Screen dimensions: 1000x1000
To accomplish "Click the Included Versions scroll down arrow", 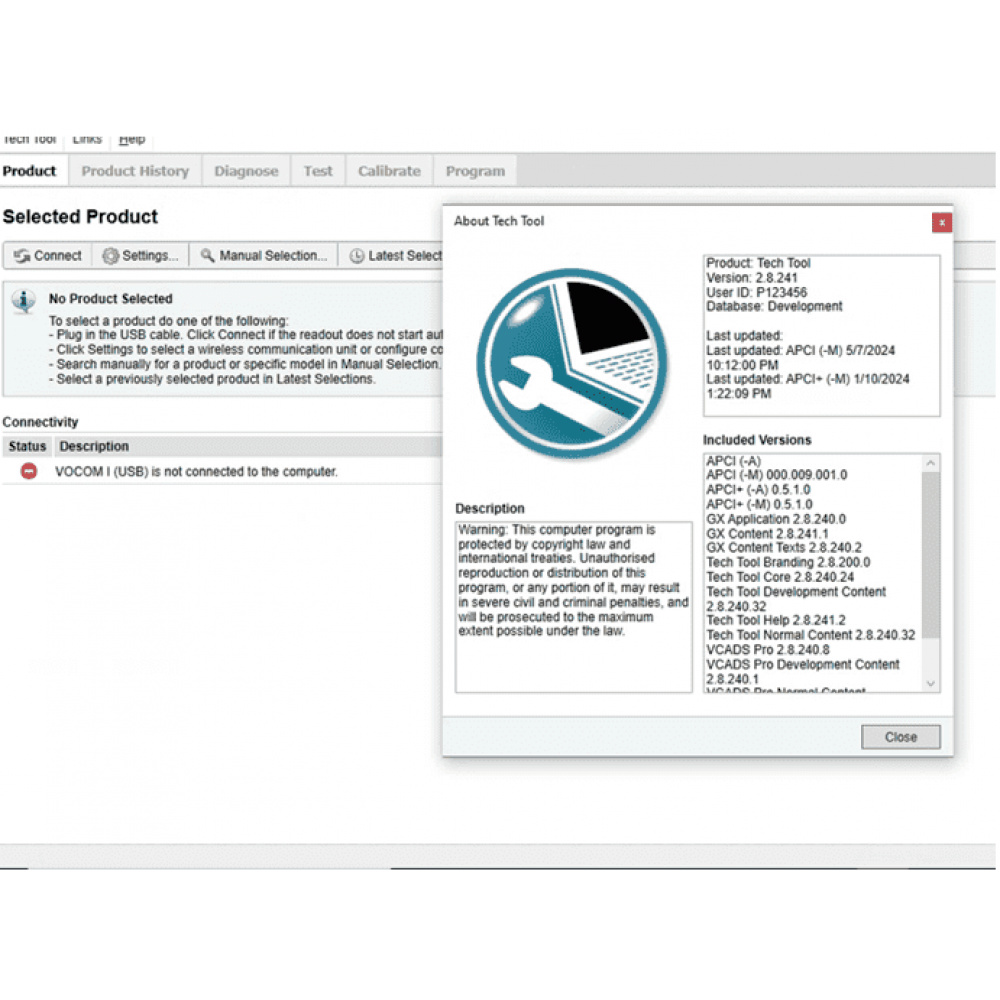I will tap(930, 683).
